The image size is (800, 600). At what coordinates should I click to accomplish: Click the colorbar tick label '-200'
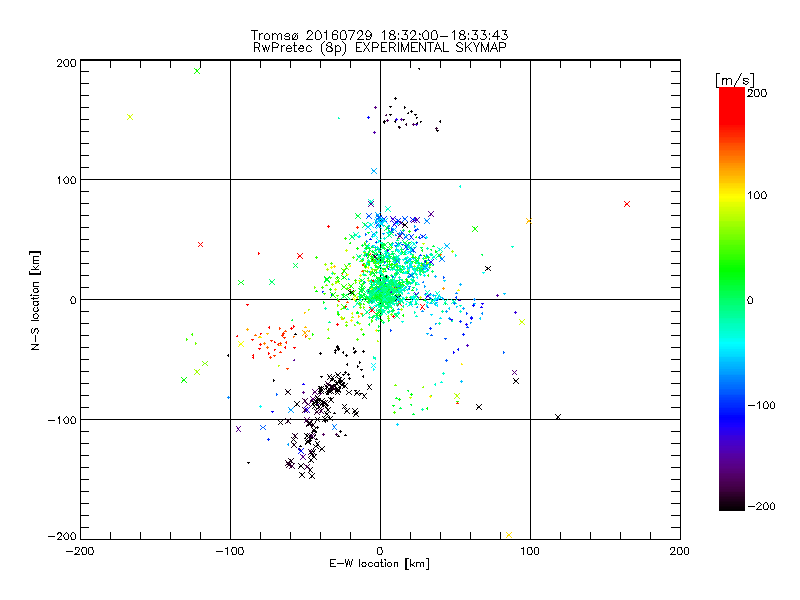tap(761, 506)
